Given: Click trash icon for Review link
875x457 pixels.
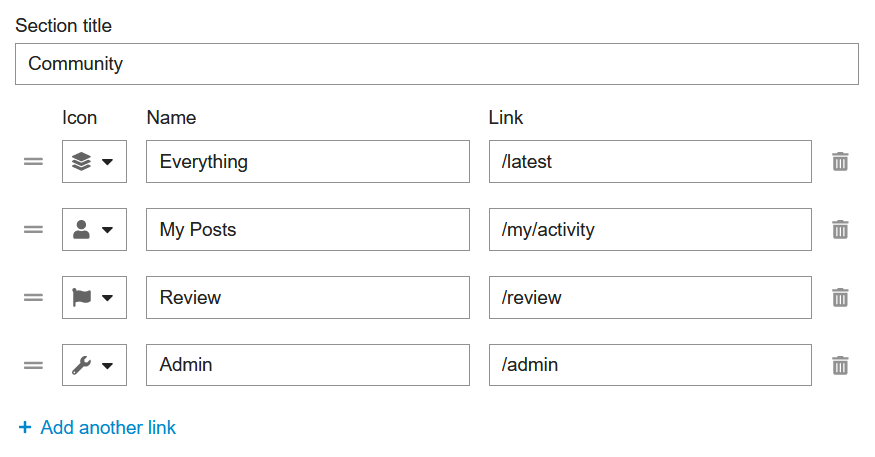Looking at the screenshot, I should 840,298.
